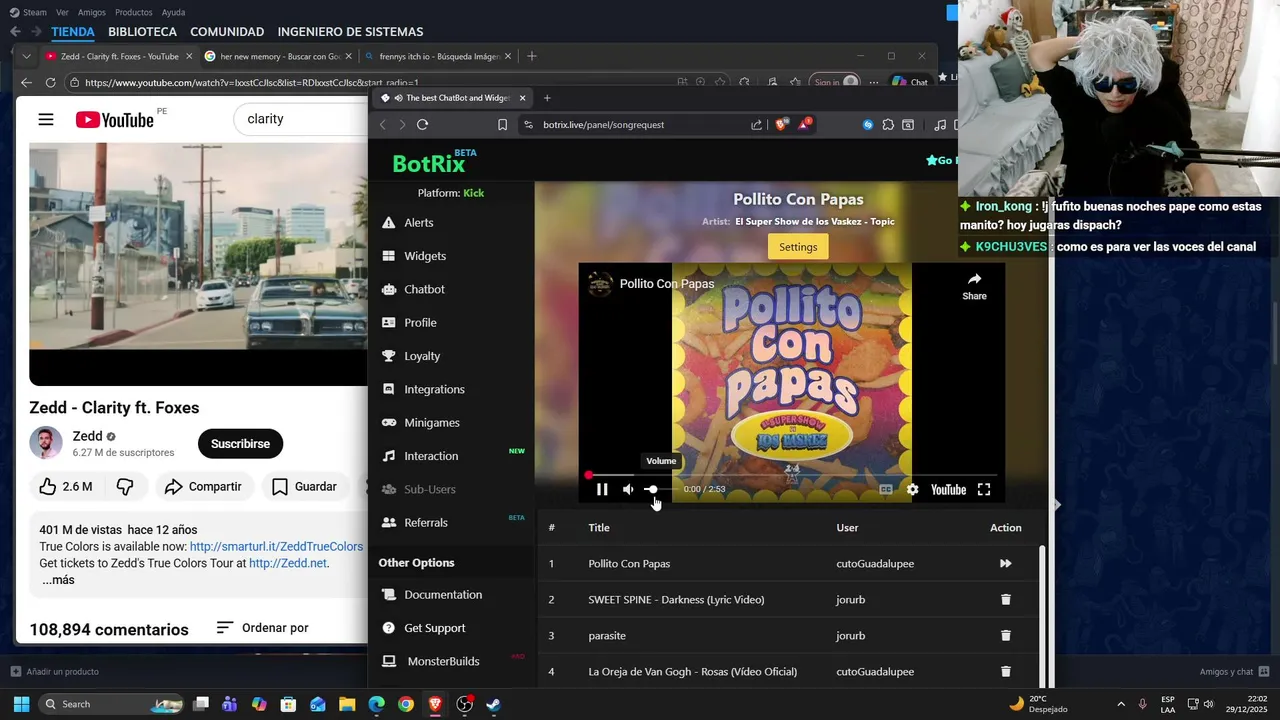The height and width of the screenshot is (720, 1280).
Task: Open Brave Rewards triangle icon
Action: tap(803, 125)
